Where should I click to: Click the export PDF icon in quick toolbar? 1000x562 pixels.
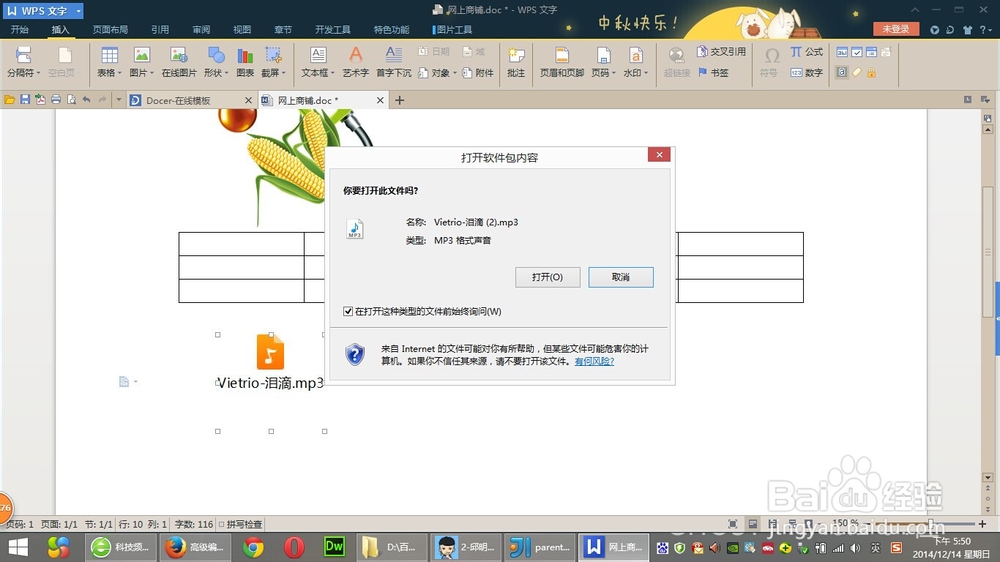(x=40, y=100)
